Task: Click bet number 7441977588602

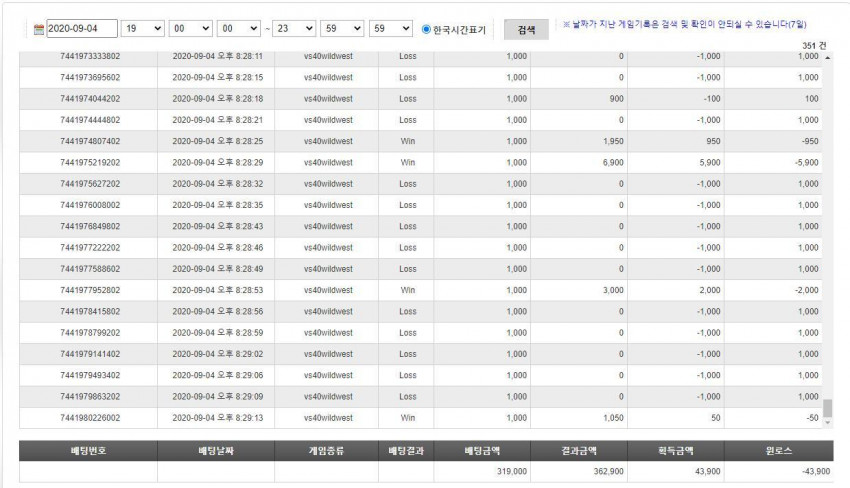Action: click(90, 269)
